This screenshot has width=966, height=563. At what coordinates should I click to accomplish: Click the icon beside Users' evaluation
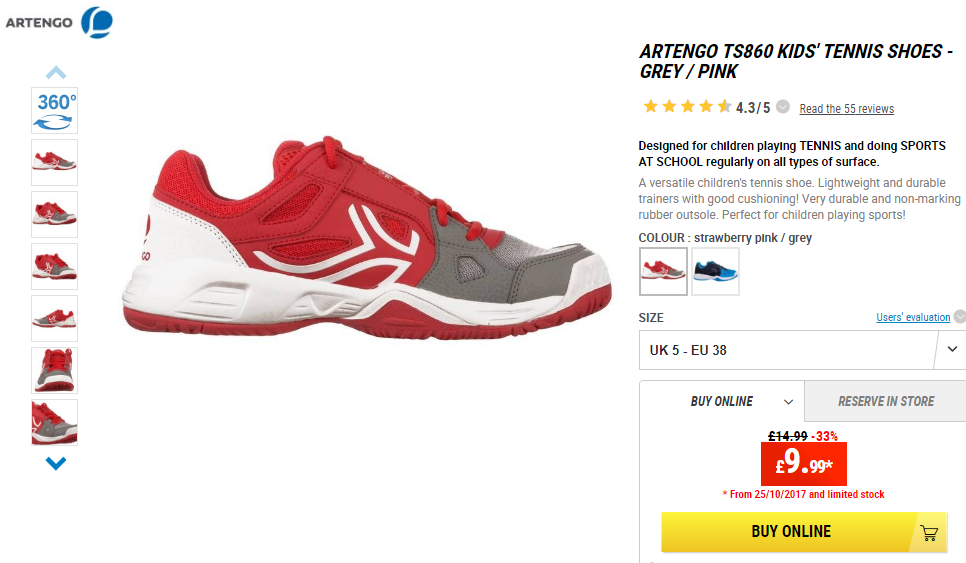coord(960,317)
